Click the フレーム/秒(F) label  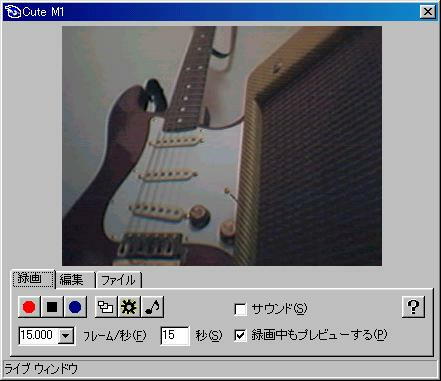(114, 336)
